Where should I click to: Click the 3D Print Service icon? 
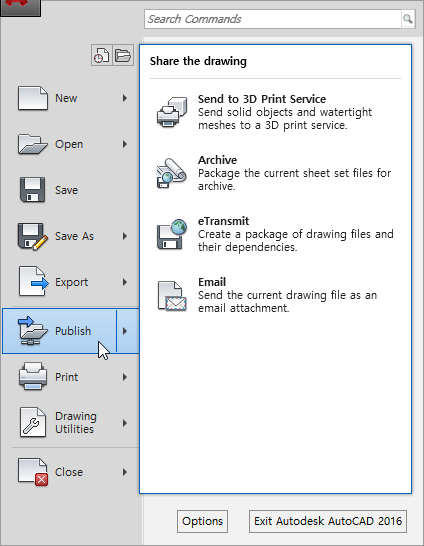tap(172, 112)
